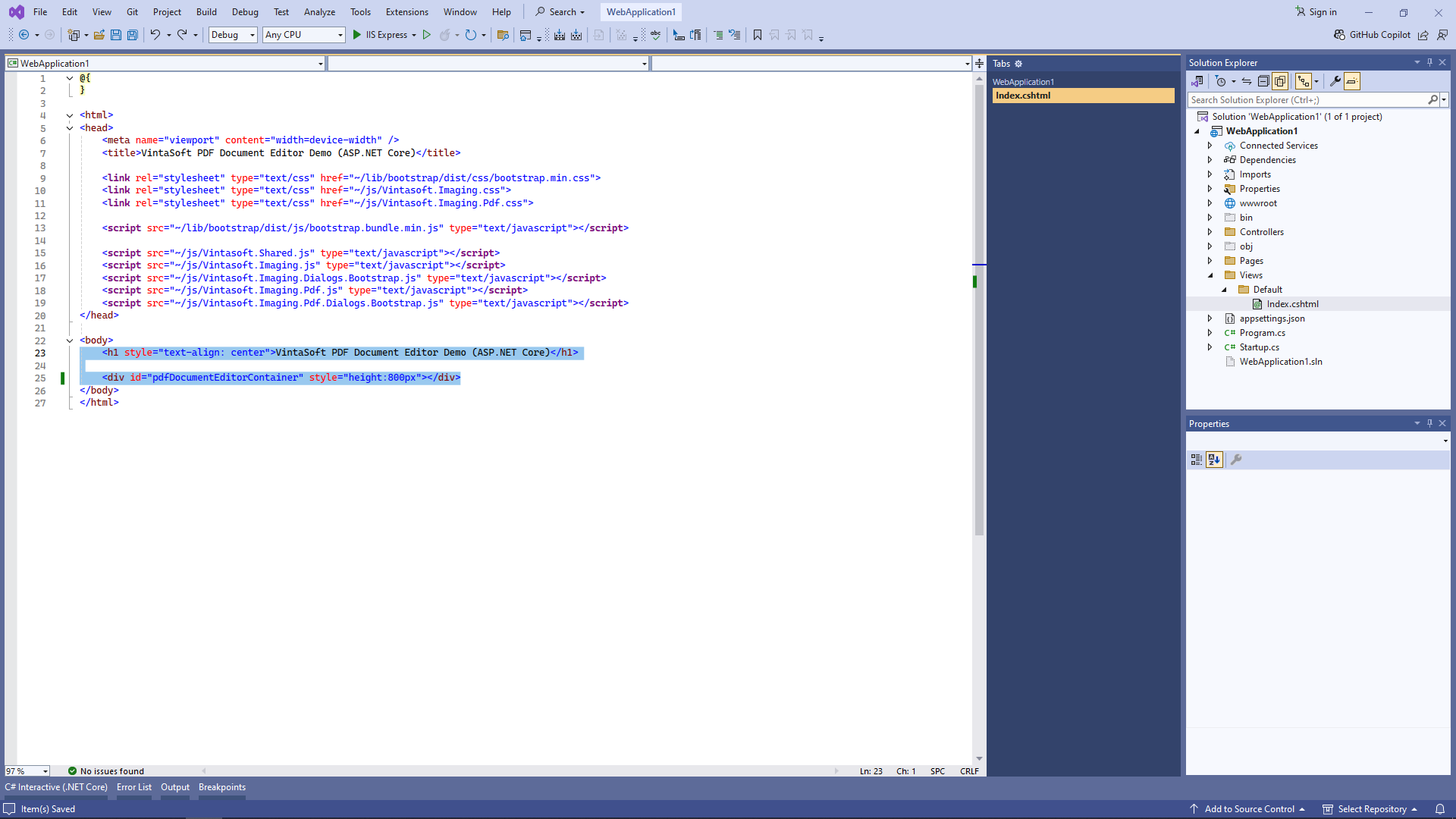Image resolution: width=1456 pixels, height=819 pixels.
Task: Open the Any CPU platform dropdown
Action: (x=304, y=35)
